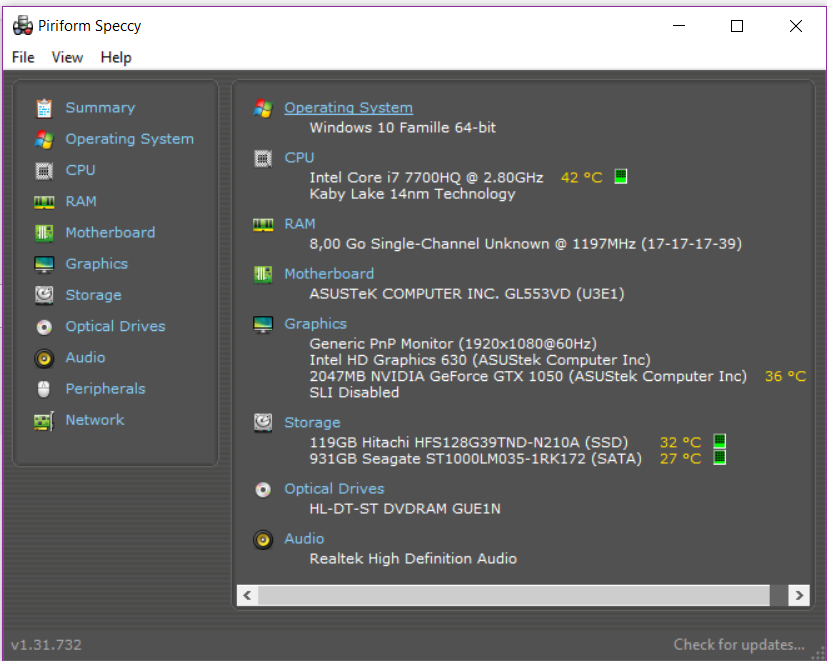Click the Peripherals mouse icon in sidebar
Viewport: 827px width, 661px height.
pos(44,389)
